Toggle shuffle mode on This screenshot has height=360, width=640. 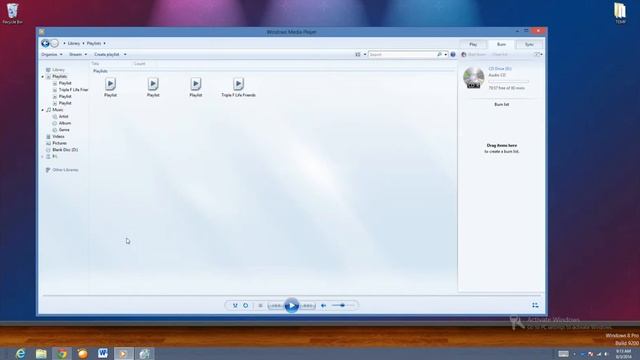(x=235, y=305)
